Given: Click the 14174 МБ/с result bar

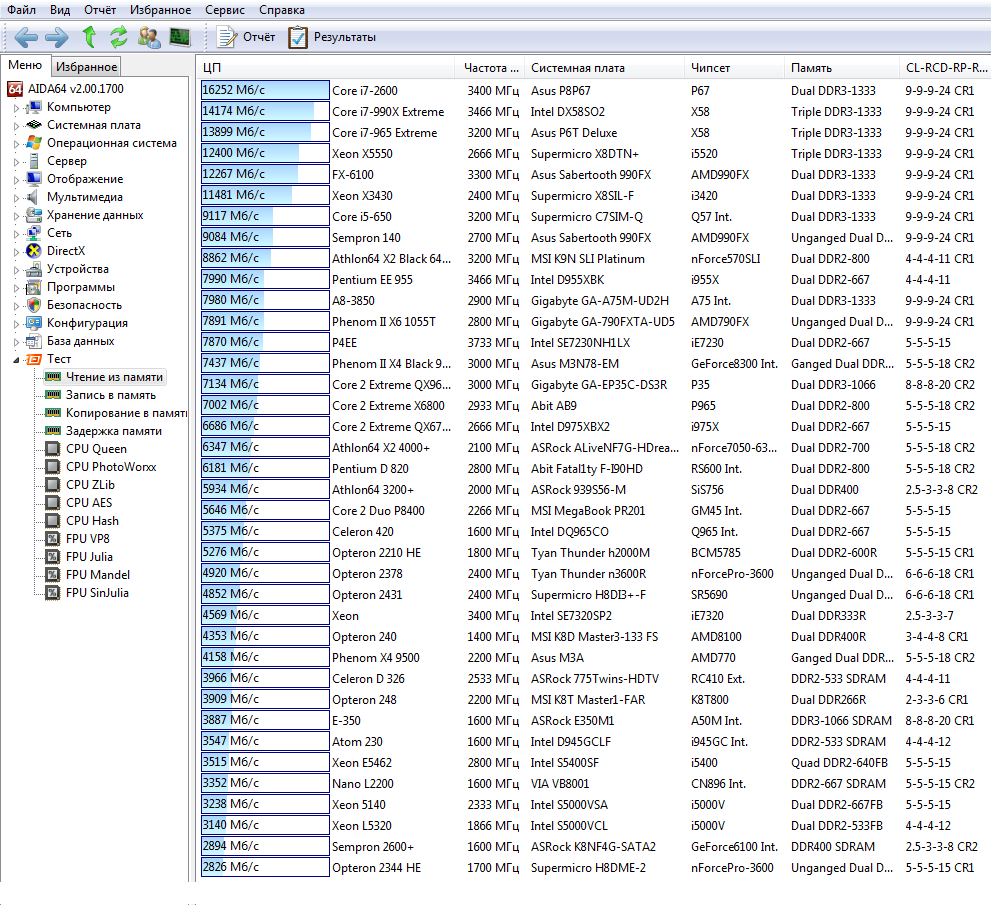Looking at the screenshot, I should coord(265,111).
